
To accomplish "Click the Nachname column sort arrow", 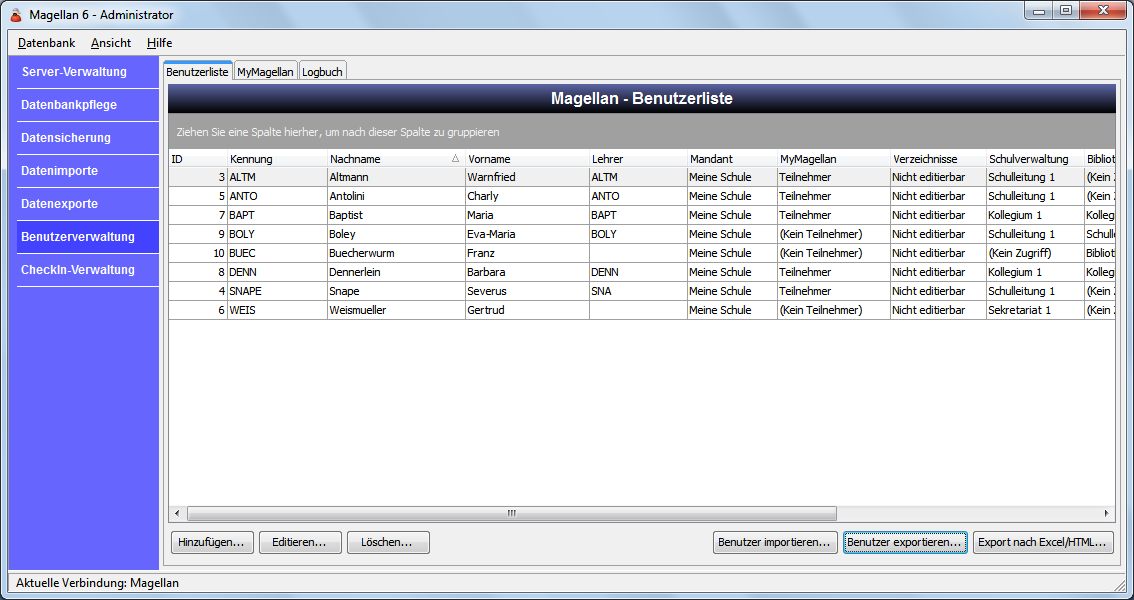I will (455, 158).
